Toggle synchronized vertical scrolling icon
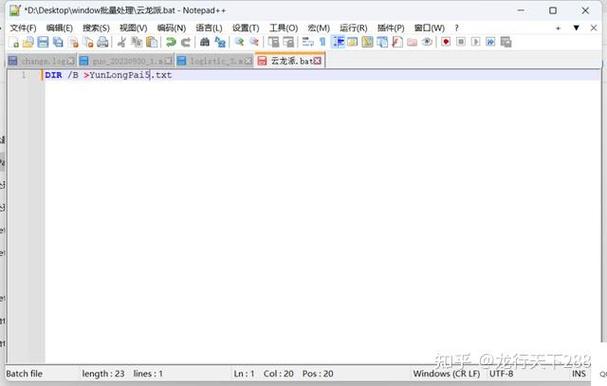 click(273, 42)
